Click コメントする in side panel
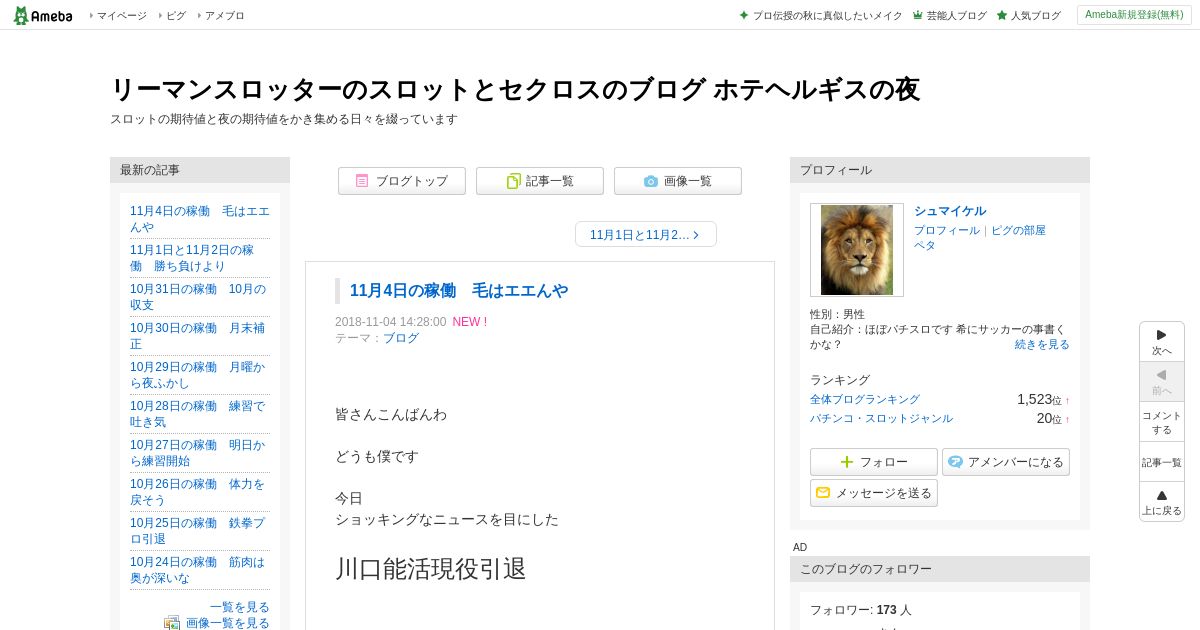Viewport: 1200px width, 630px height. [1162, 422]
